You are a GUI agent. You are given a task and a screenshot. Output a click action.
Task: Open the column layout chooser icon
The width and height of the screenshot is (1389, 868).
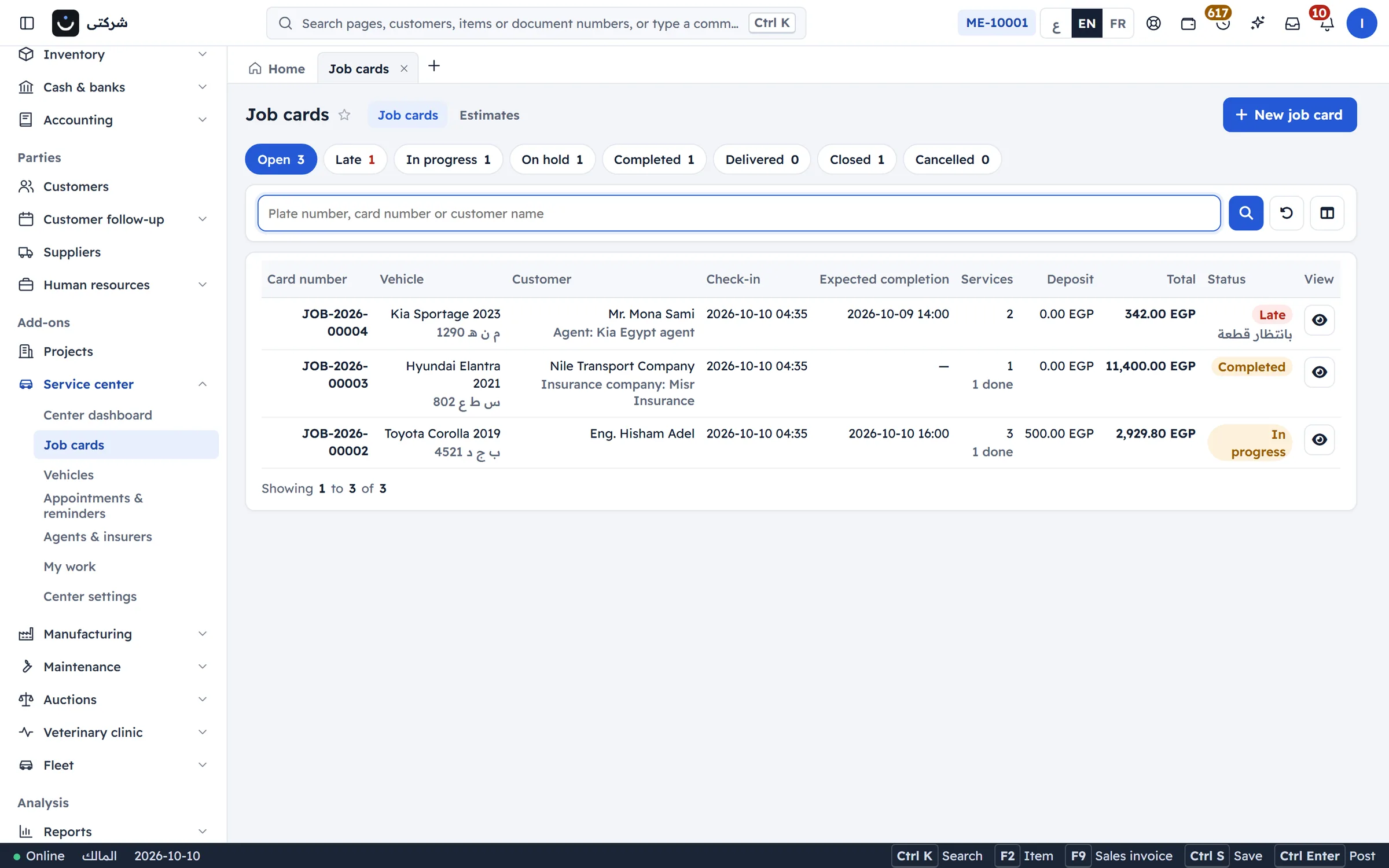pos(1327,213)
